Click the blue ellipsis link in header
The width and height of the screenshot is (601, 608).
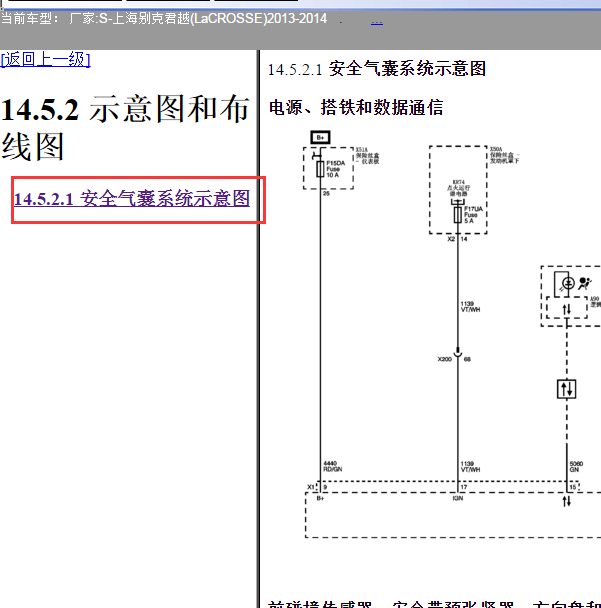pos(376,22)
